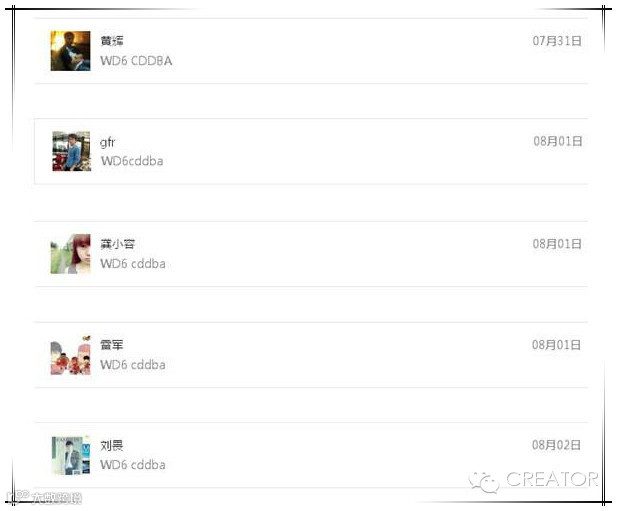Open the sender name above WD6 CDDBA

pos(112,41)
